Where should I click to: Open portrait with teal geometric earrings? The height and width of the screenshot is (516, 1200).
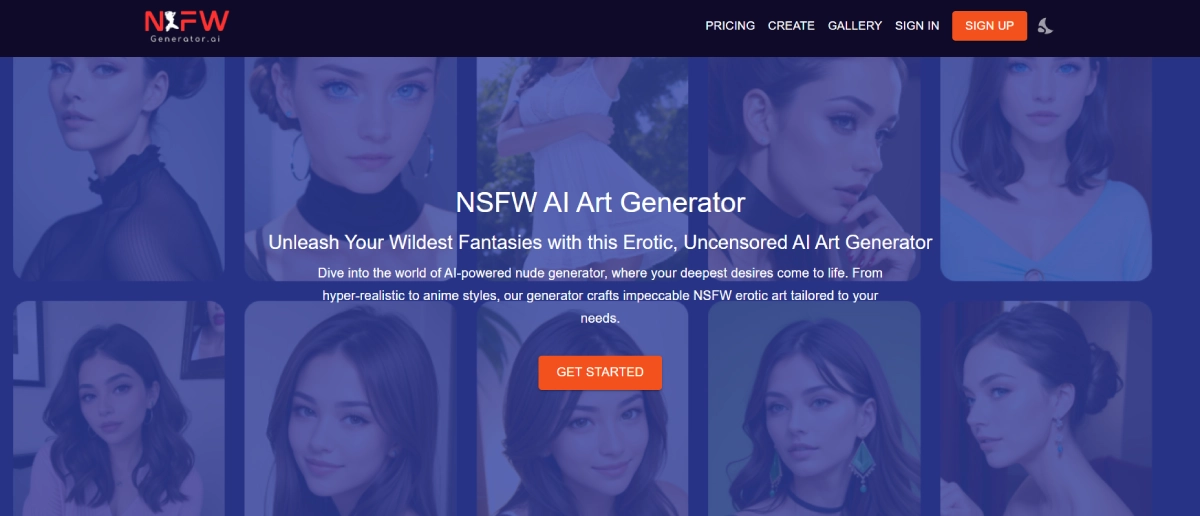pos(814,408)
